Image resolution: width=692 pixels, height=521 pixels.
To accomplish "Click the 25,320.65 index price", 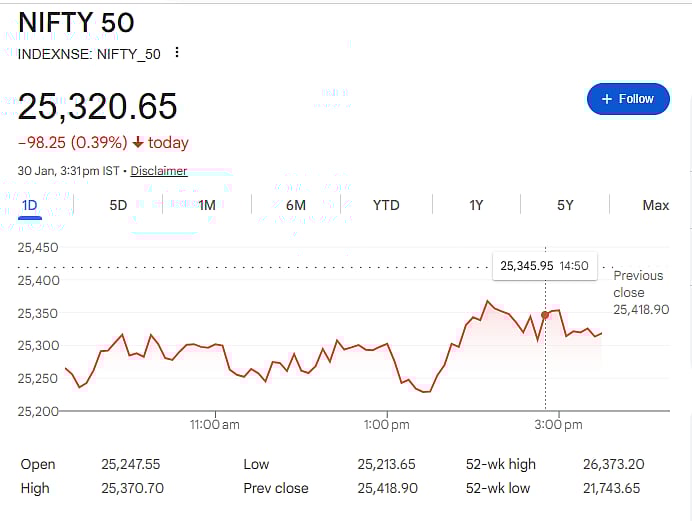I will coord(98,106).
